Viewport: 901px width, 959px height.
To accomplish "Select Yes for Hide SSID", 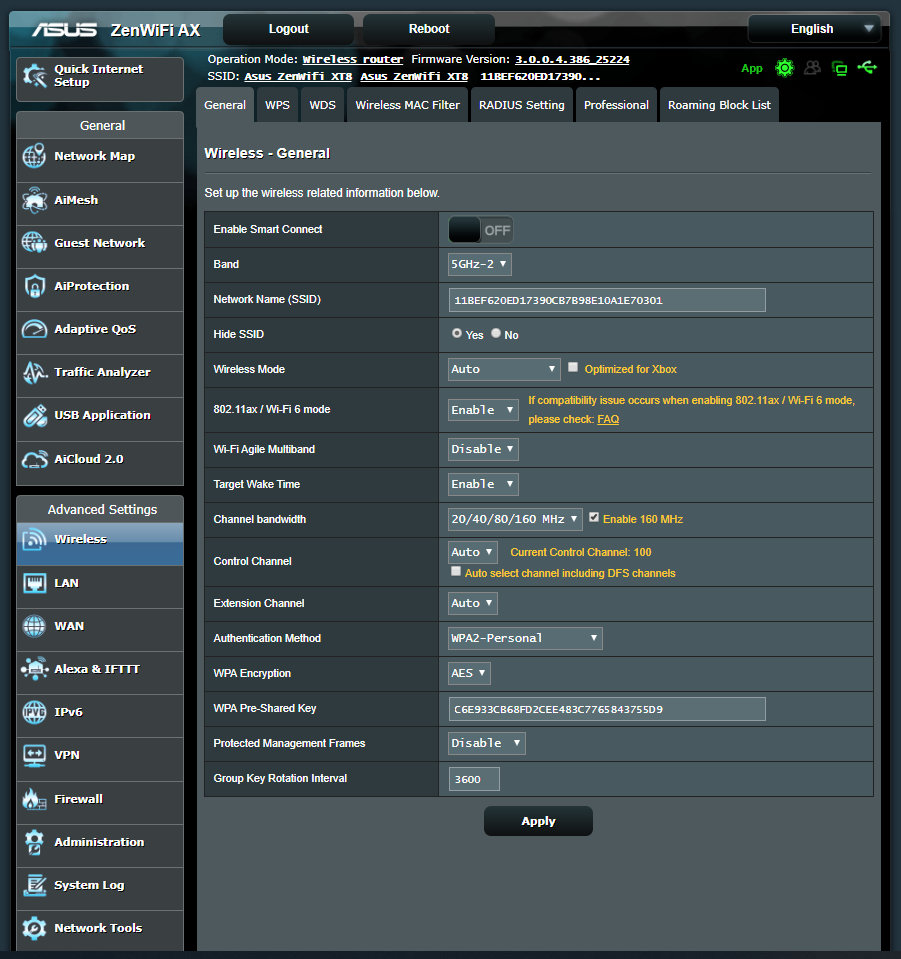I will (457, 333).
